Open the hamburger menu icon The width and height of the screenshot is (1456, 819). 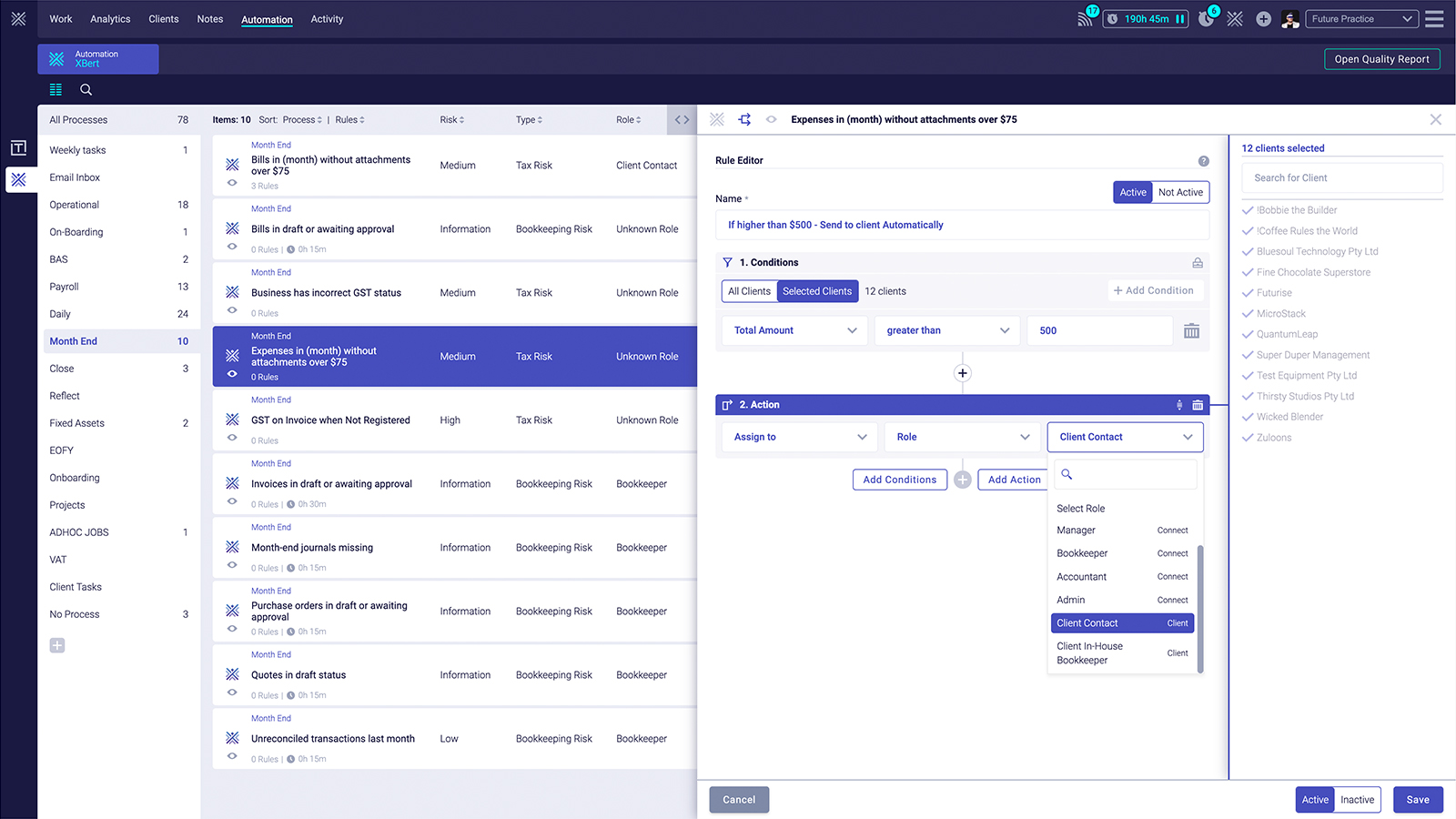point(1434,19)
